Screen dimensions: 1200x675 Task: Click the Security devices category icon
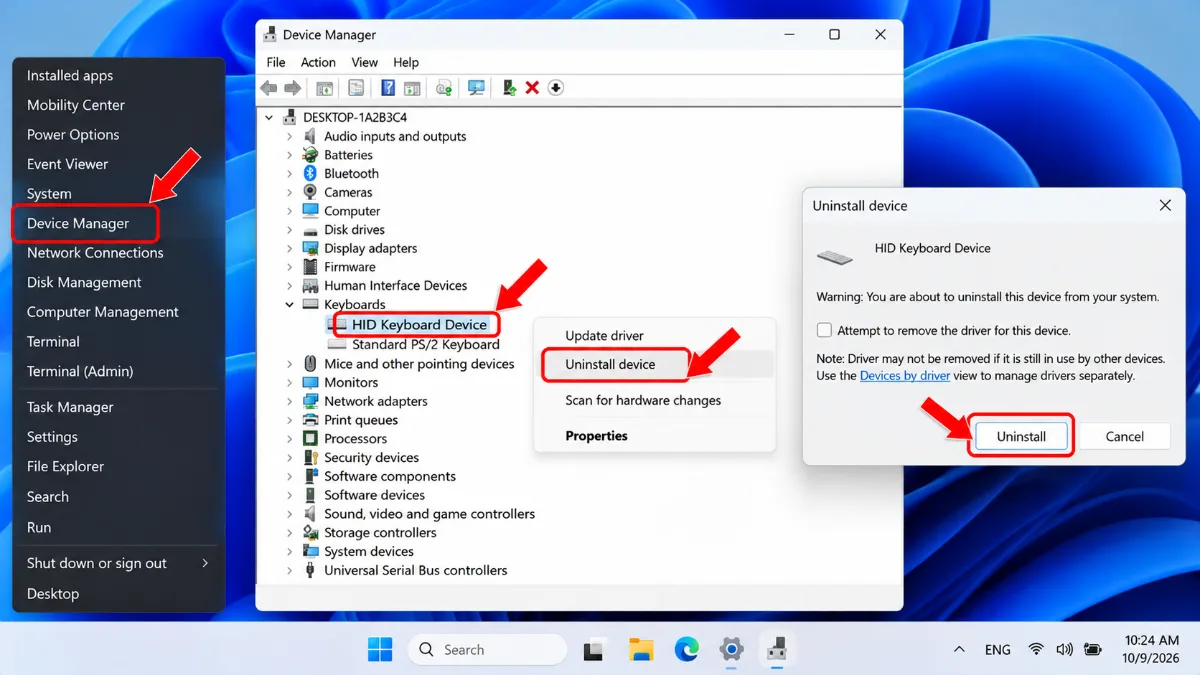pyautogui.click(x=310, y=458)
